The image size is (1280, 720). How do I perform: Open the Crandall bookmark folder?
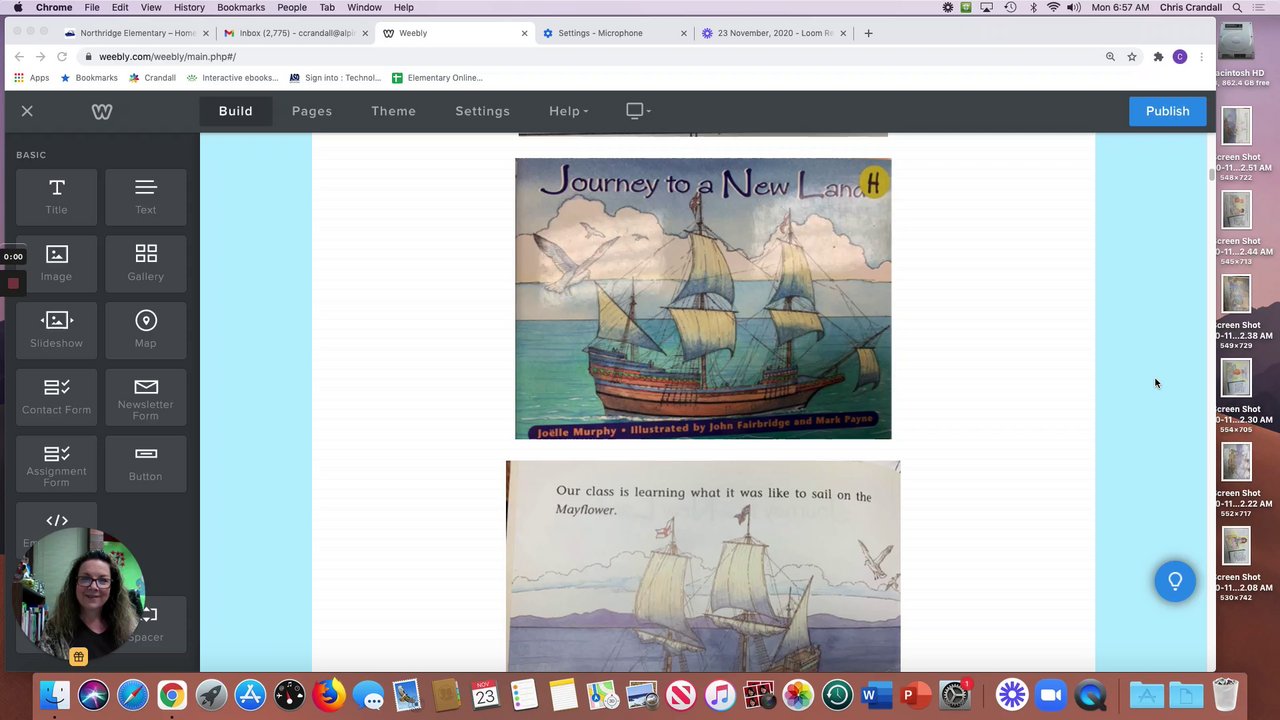(x=151, y=78)
